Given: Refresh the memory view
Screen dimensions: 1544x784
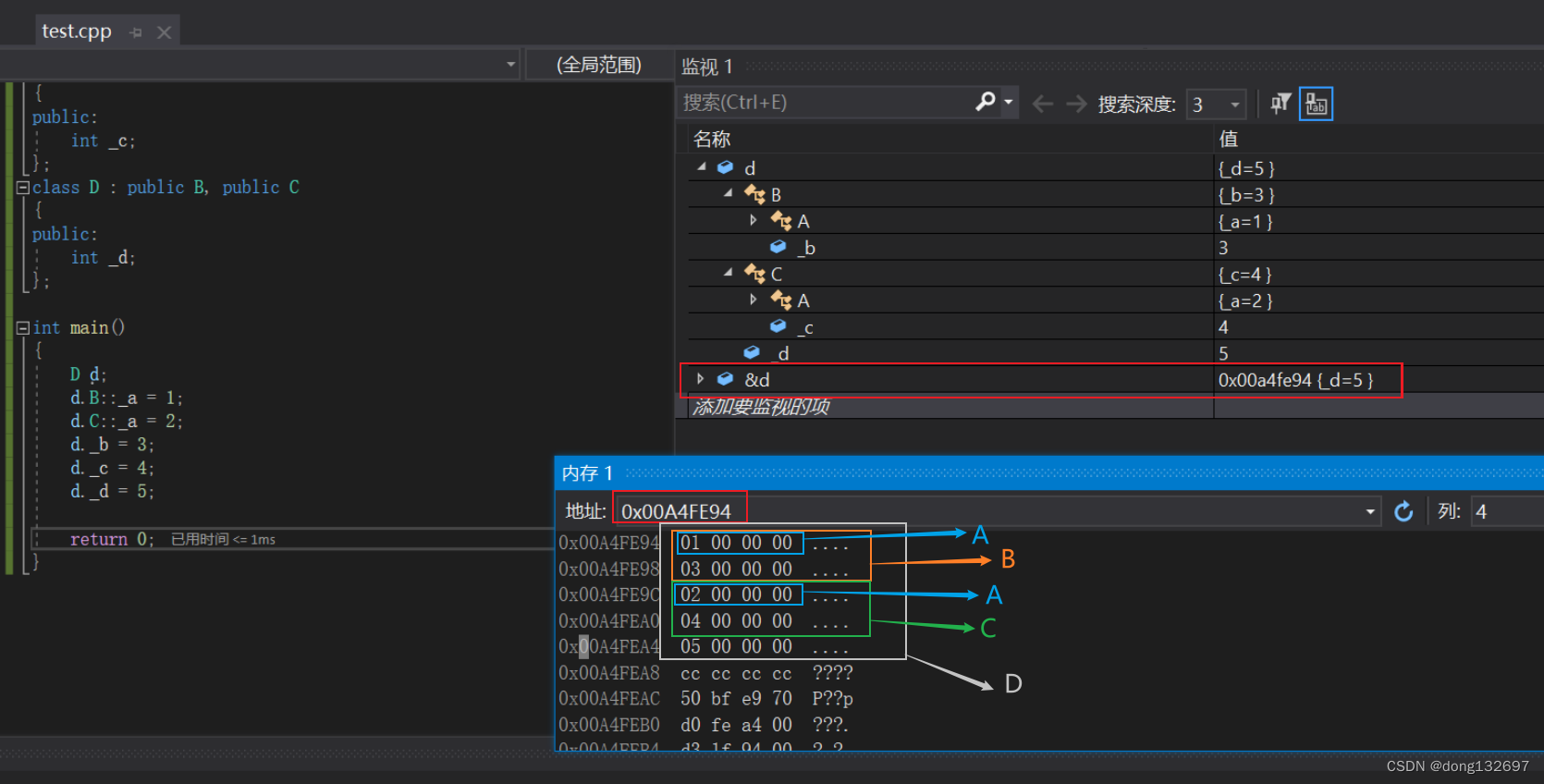Looking at the screenshot, I should [x=1403, y=511].
